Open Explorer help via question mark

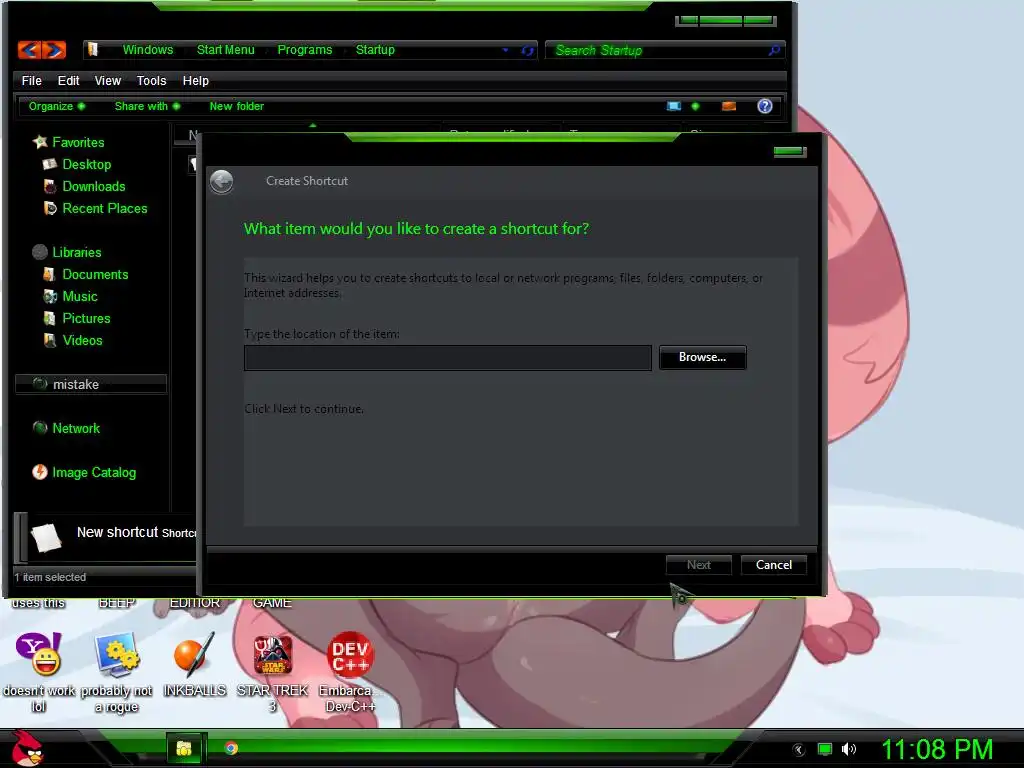(765, 106)
